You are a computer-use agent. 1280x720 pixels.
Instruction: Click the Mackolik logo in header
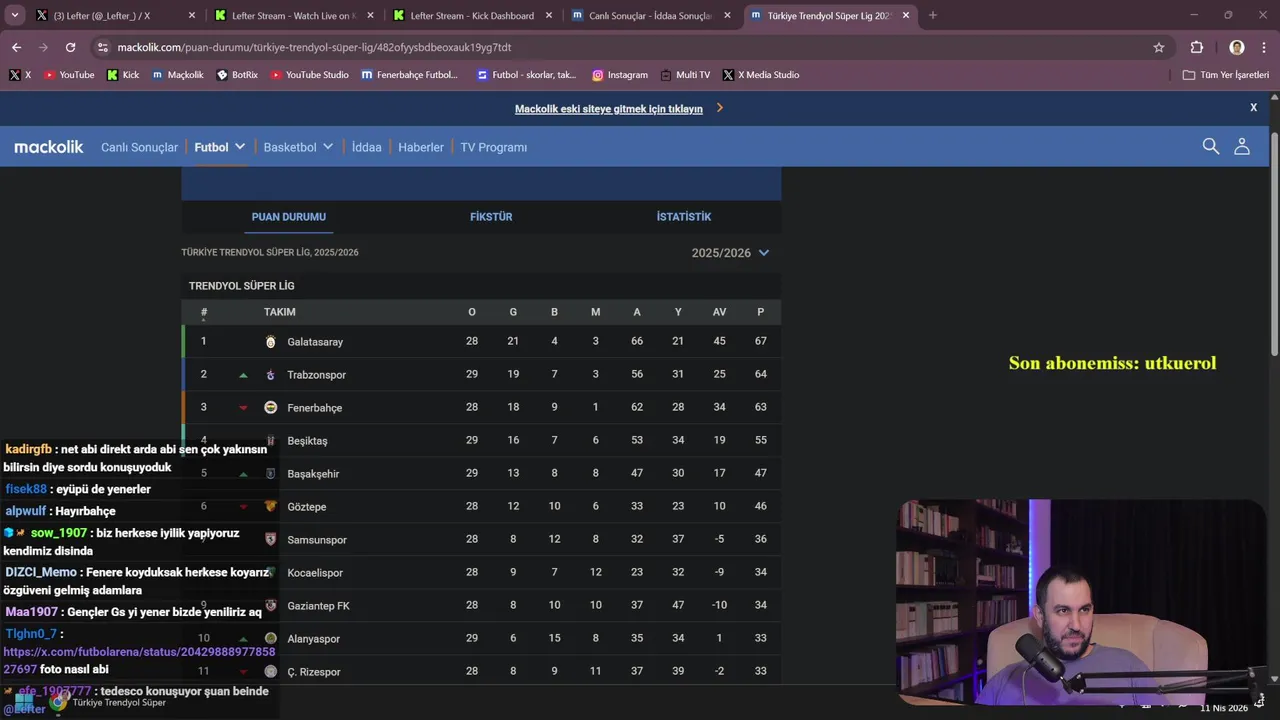tap(48, 147)
